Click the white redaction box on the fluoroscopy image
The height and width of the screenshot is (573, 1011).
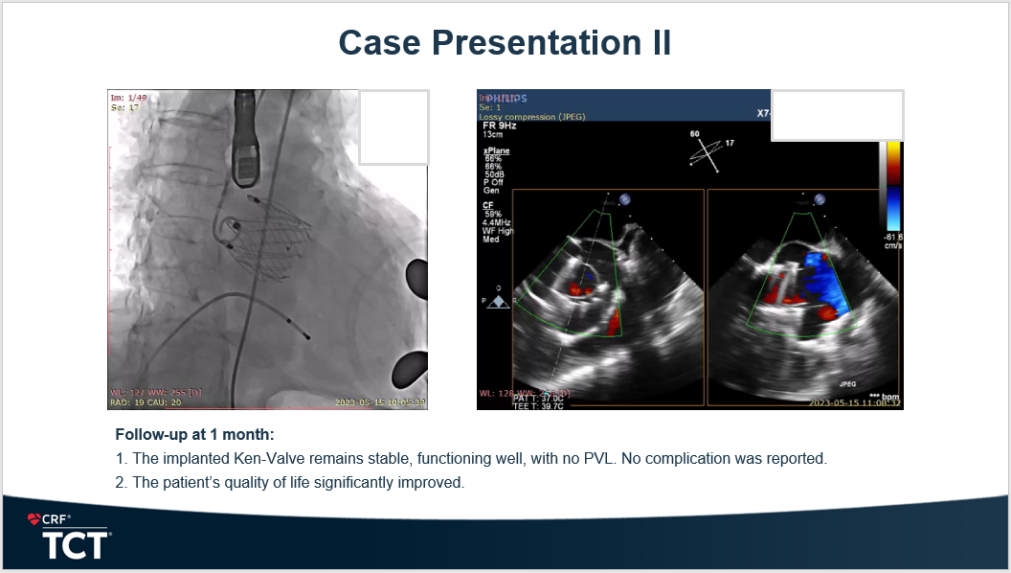[393, 127]
